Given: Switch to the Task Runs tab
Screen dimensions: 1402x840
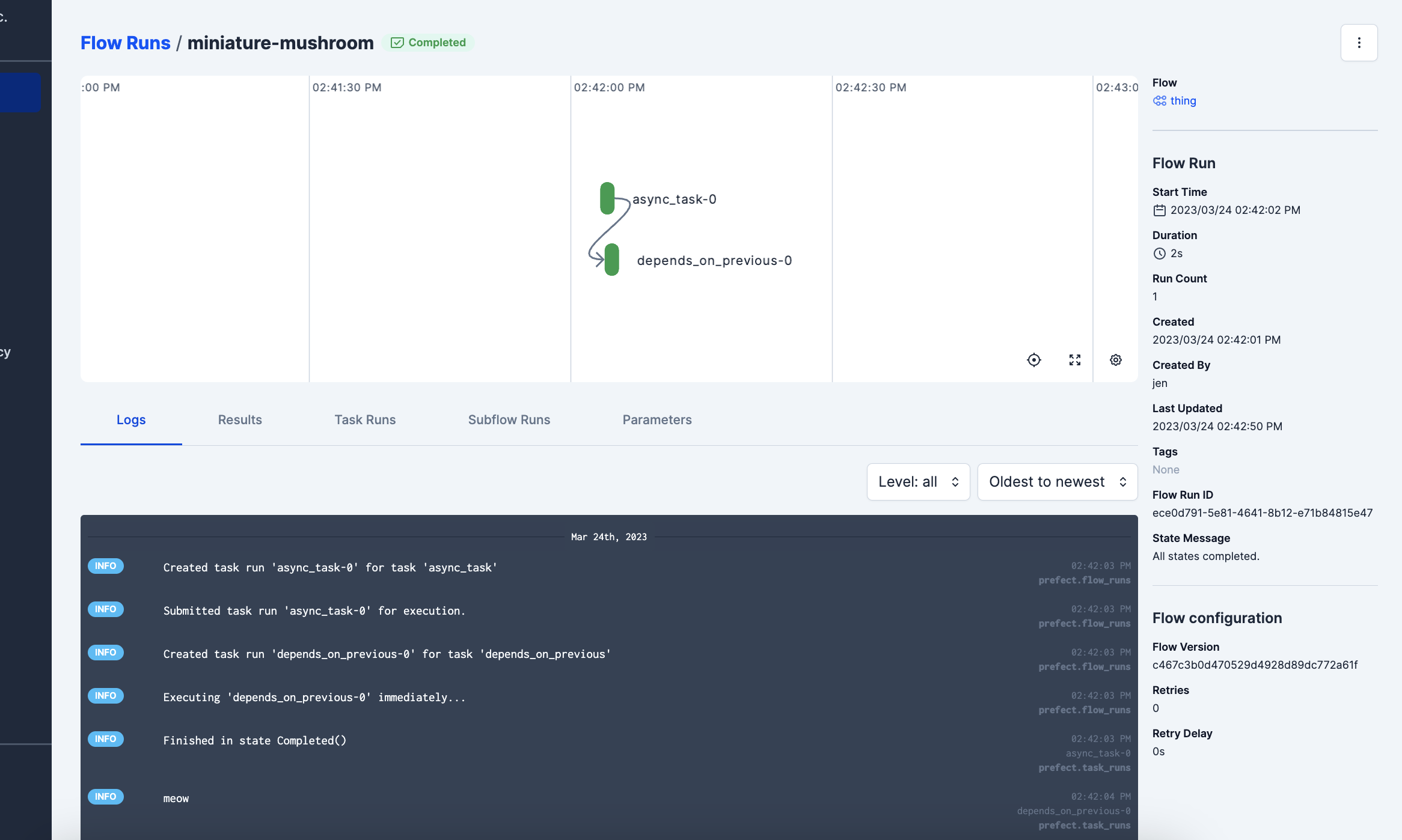Looking at the screenshot, I should pyautogui.click(x=365, y=420).
